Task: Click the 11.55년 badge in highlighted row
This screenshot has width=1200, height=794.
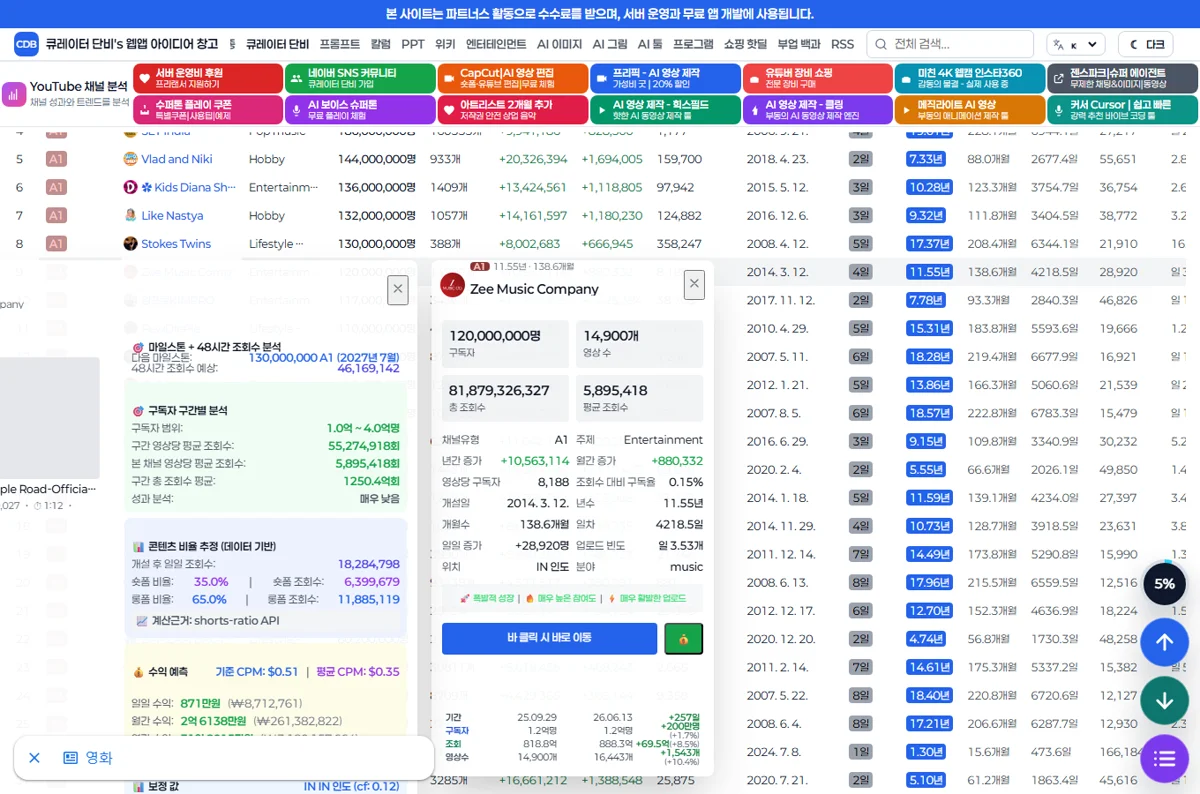Action: tap(929, 272)
